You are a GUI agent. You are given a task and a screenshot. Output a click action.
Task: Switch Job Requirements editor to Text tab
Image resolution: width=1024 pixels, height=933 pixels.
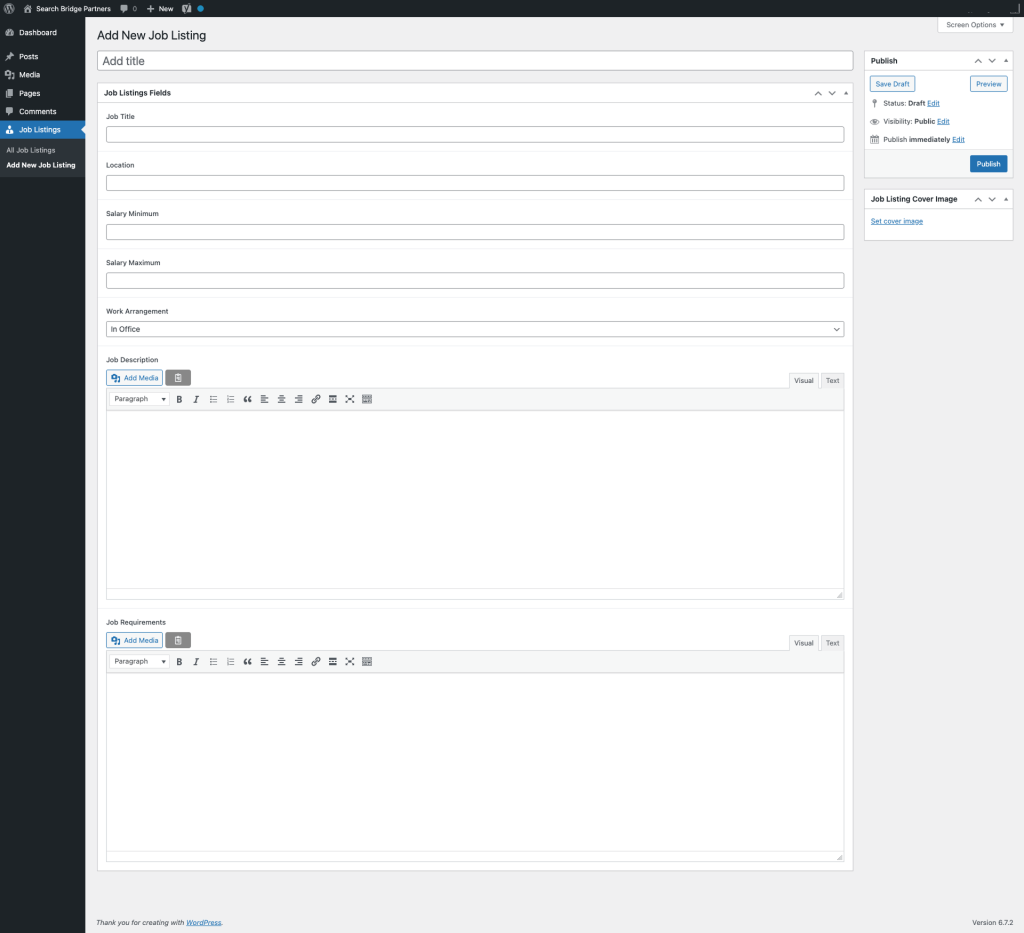[832, 643]
